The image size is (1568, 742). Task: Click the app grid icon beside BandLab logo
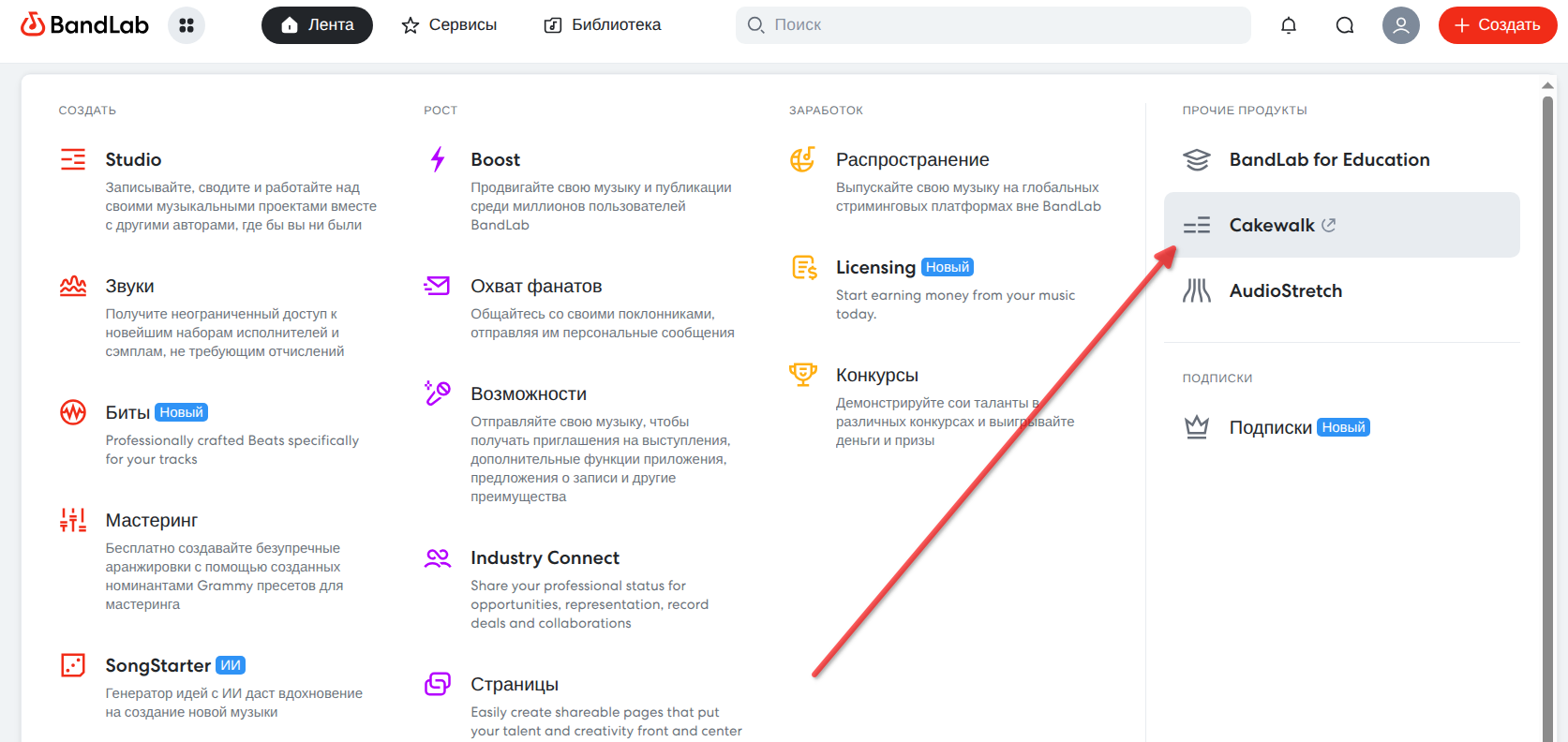[187, 25]
